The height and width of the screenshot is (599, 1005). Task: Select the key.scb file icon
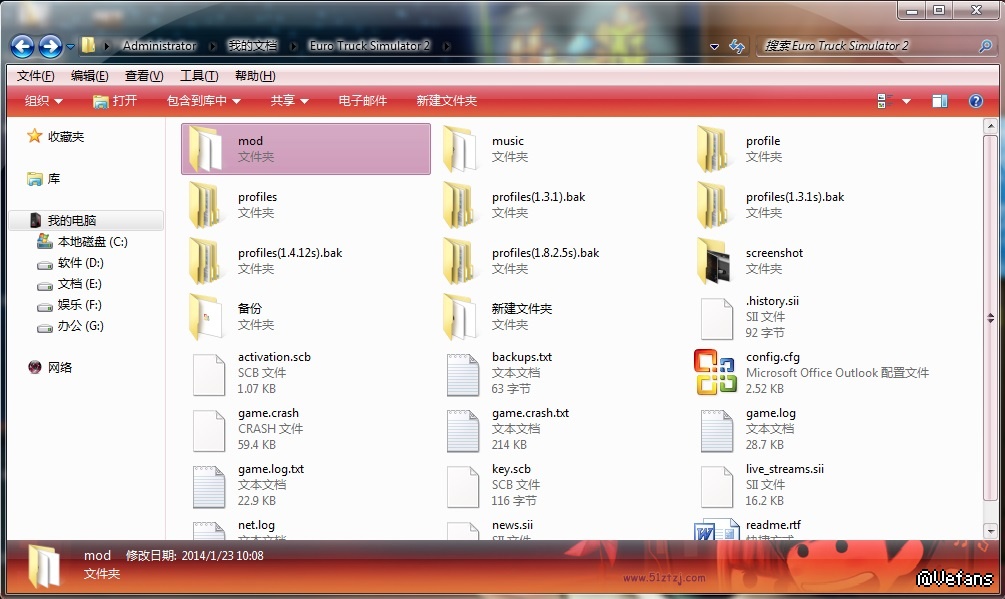coord(463,486)
